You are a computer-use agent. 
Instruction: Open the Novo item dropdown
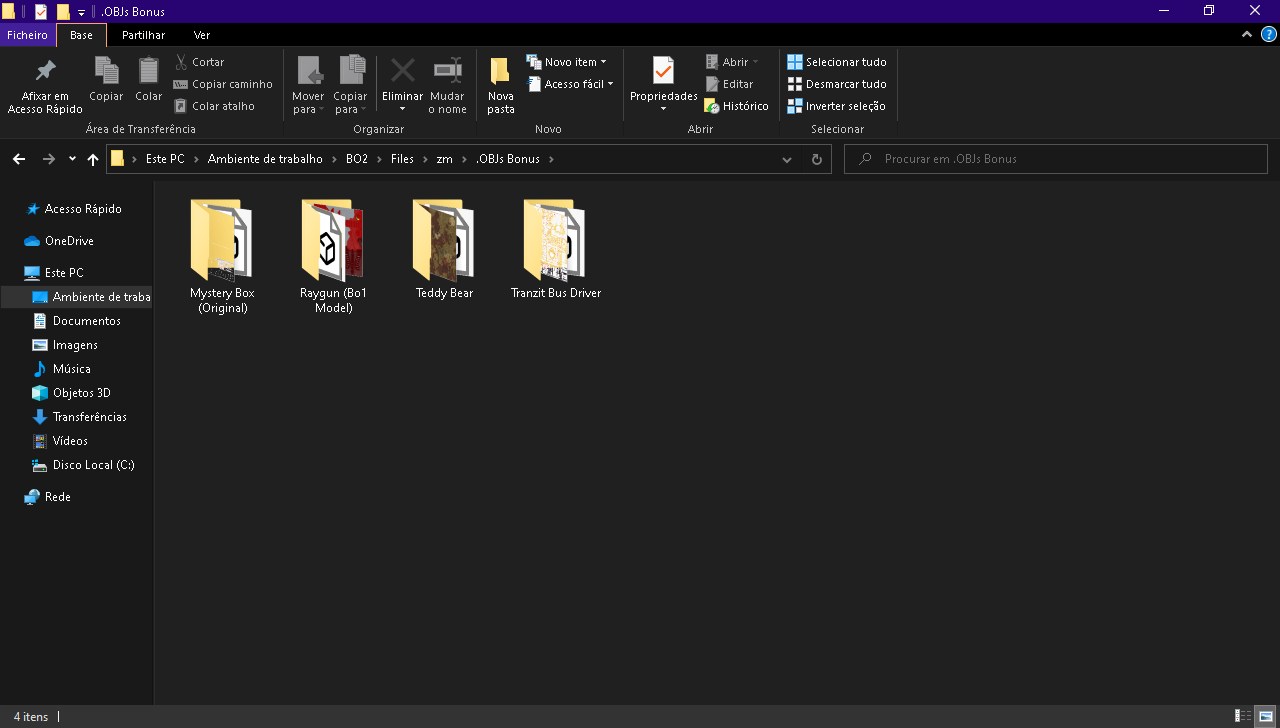566,62
